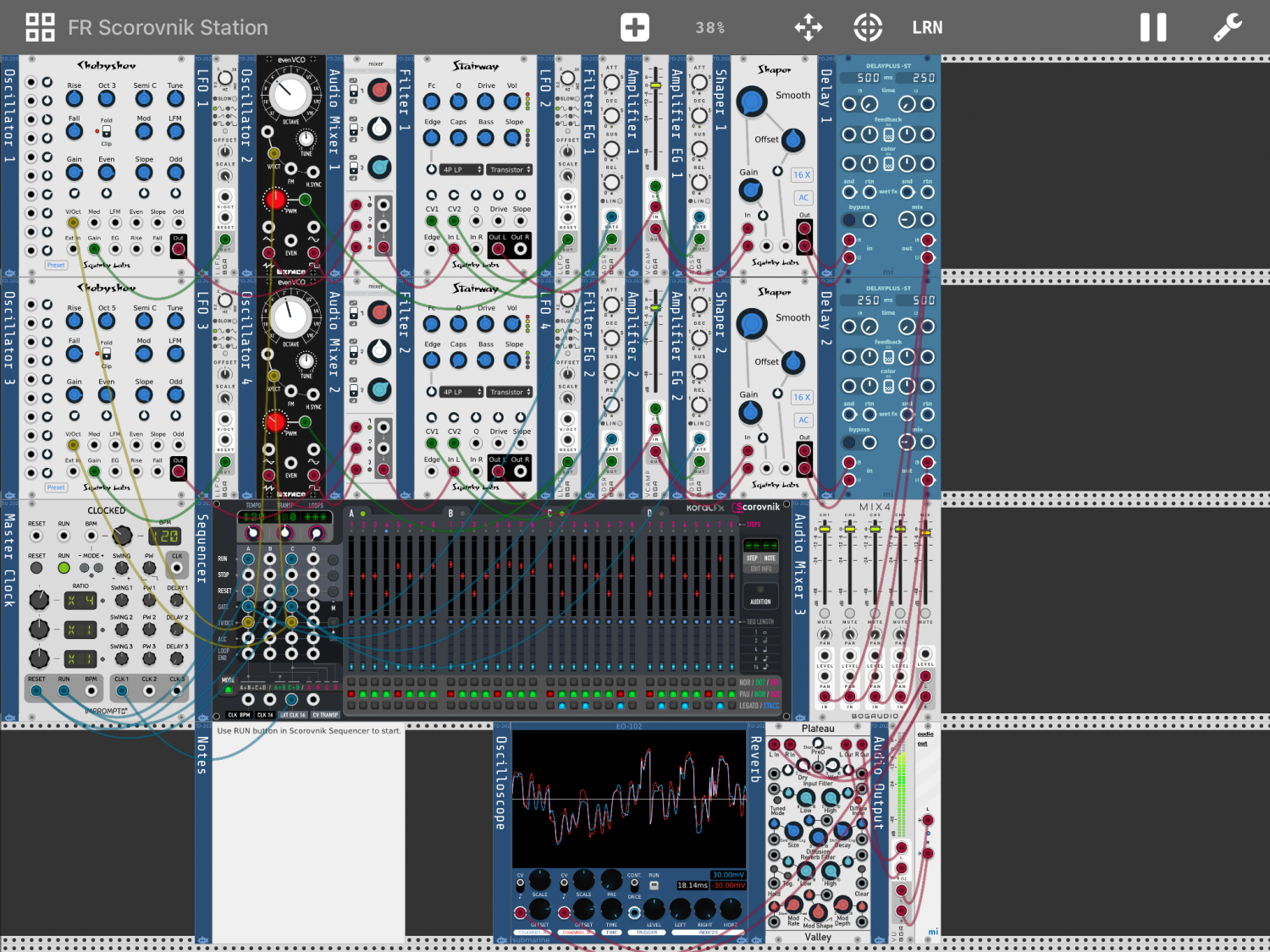
Task: Click the 16X oversampling button on Shaper 1
Action: pyautogui.click(x=802, y=175)
